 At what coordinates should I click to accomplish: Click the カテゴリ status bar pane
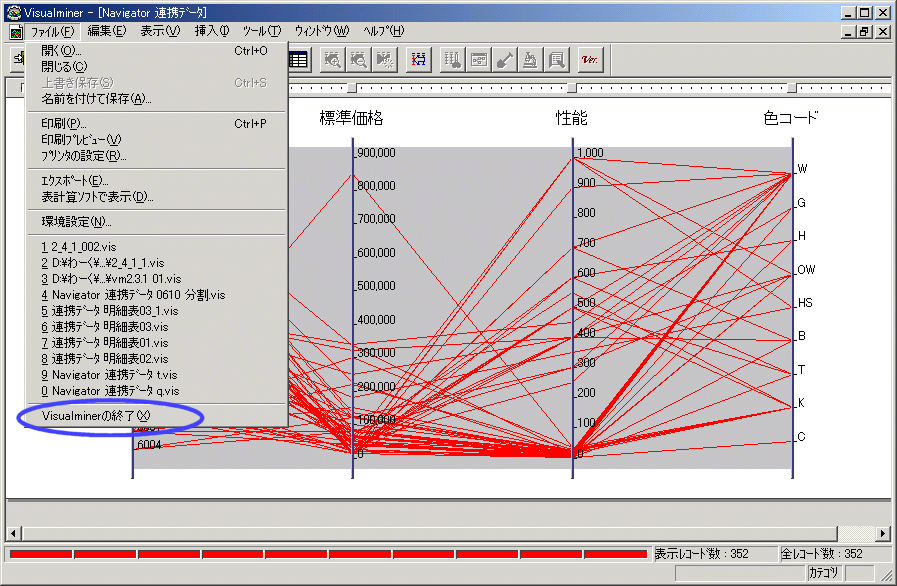coord(824,572)
